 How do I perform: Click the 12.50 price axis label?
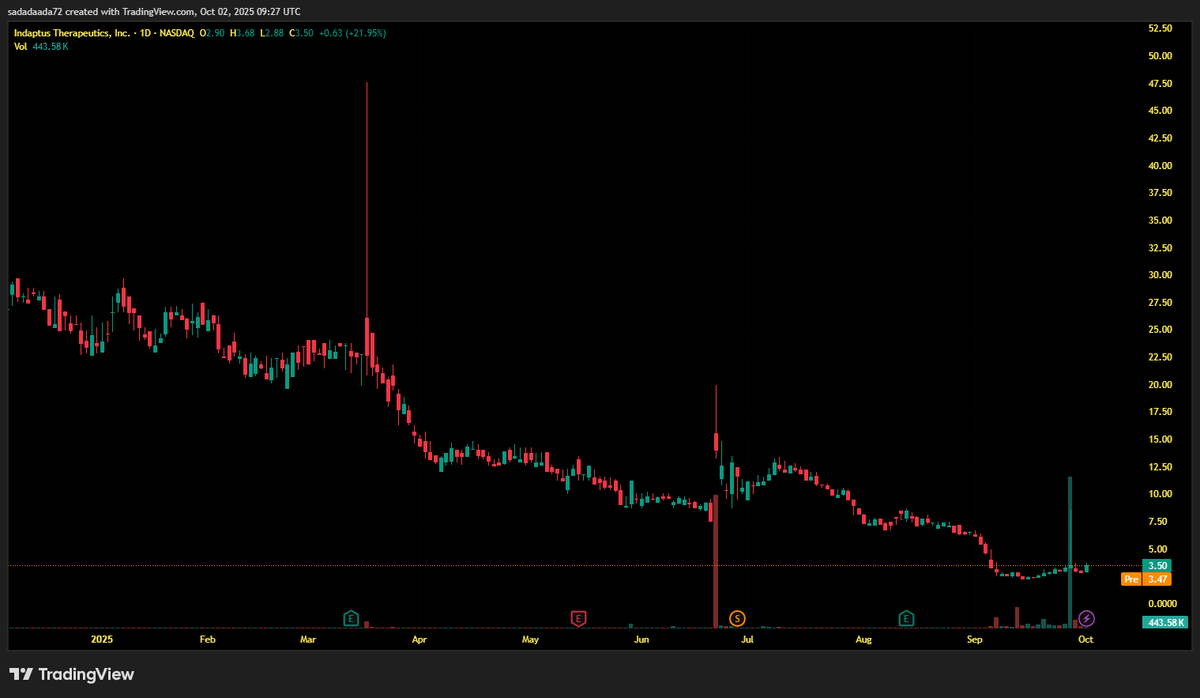[x=1160, y=467]
